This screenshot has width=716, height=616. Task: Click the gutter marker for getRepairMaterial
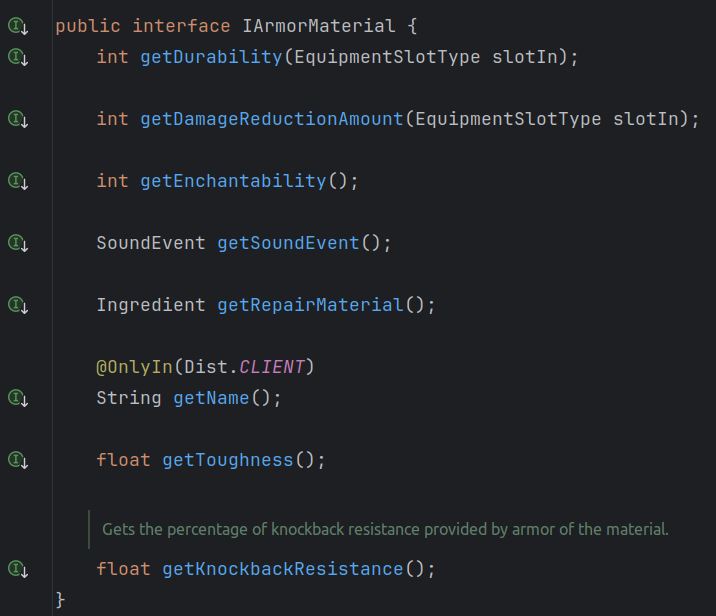(x=18, y=305)
